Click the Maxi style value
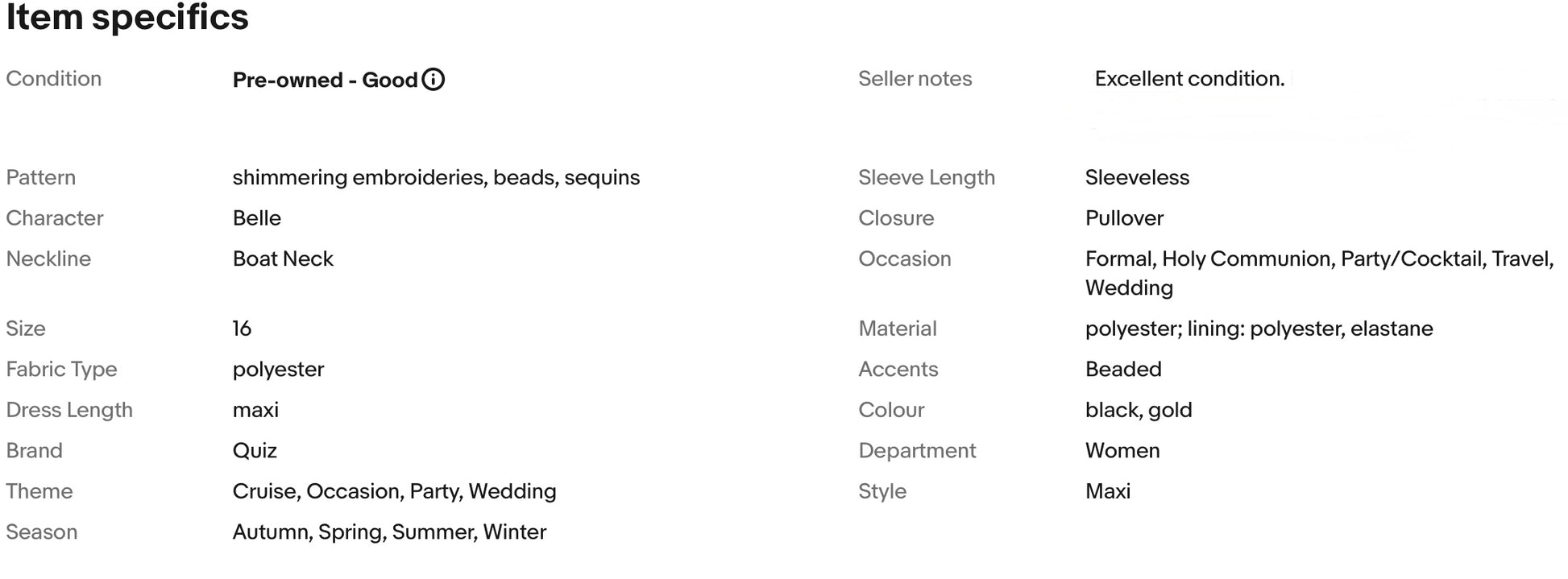This screenshot has height=579, width=1568. 1108,491
